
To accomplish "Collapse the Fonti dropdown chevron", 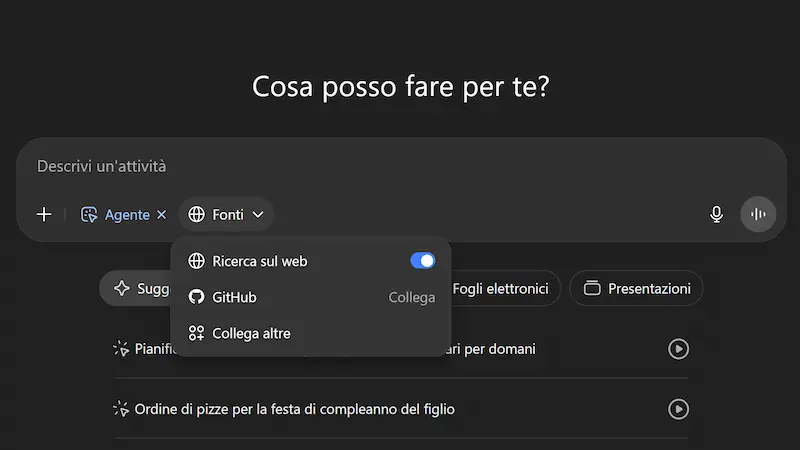I will coord(258,215).
